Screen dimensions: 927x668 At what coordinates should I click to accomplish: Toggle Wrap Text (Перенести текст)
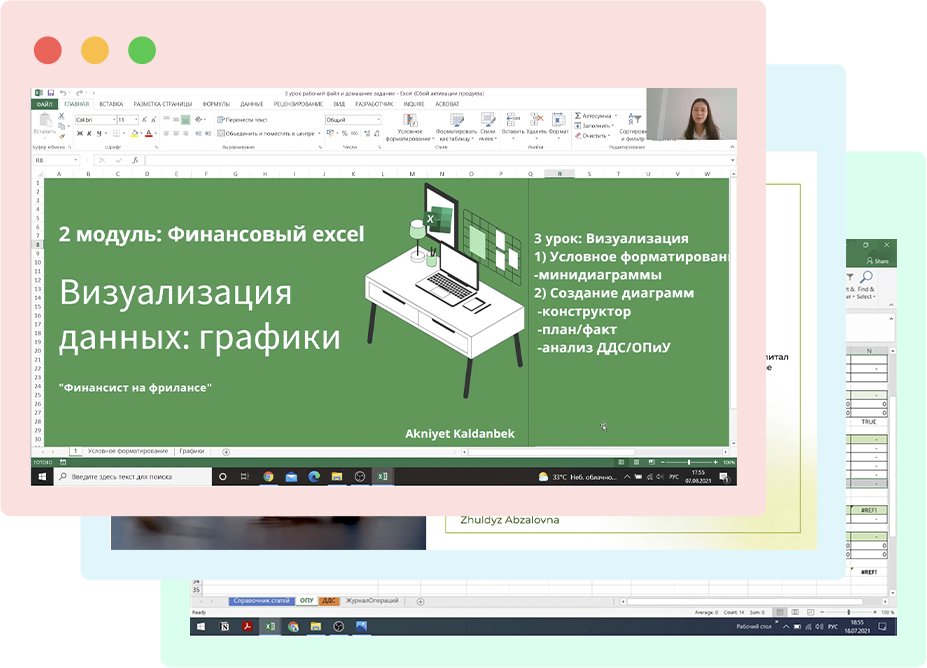(x=243, y=120)
